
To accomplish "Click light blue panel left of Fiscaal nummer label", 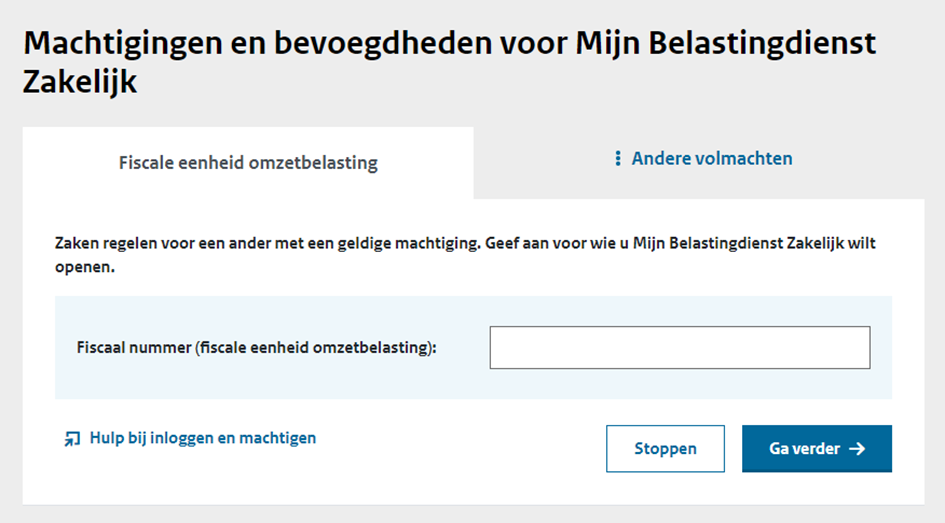I will (x=66, y=348).
